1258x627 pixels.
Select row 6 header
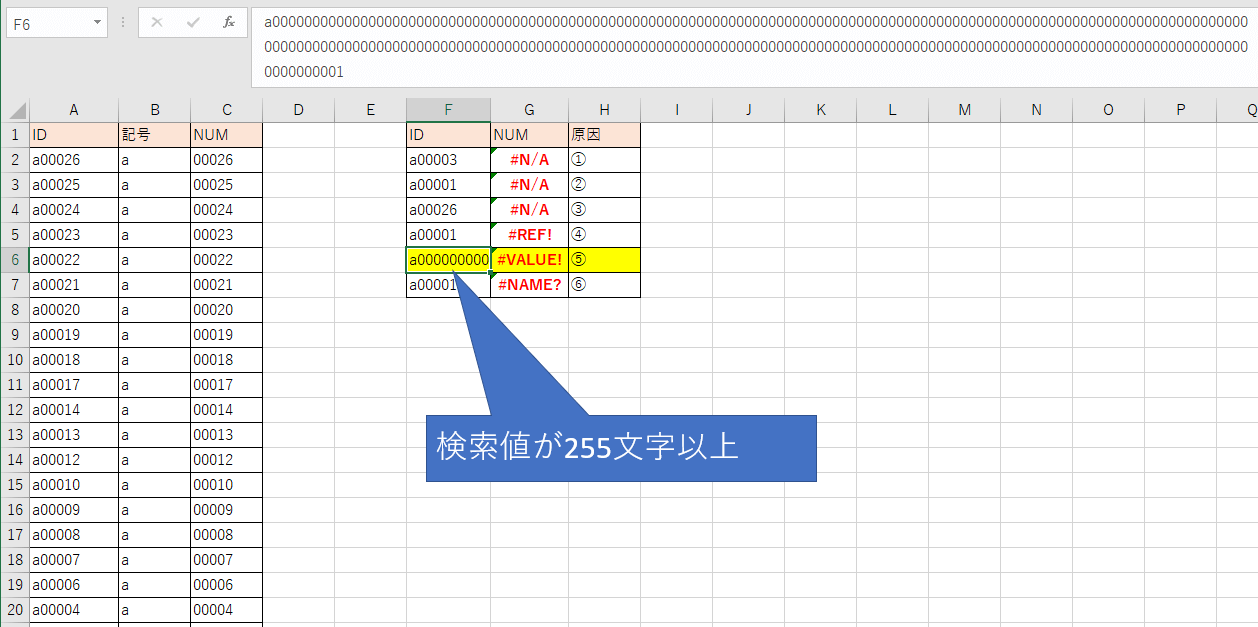click(15, 259)
